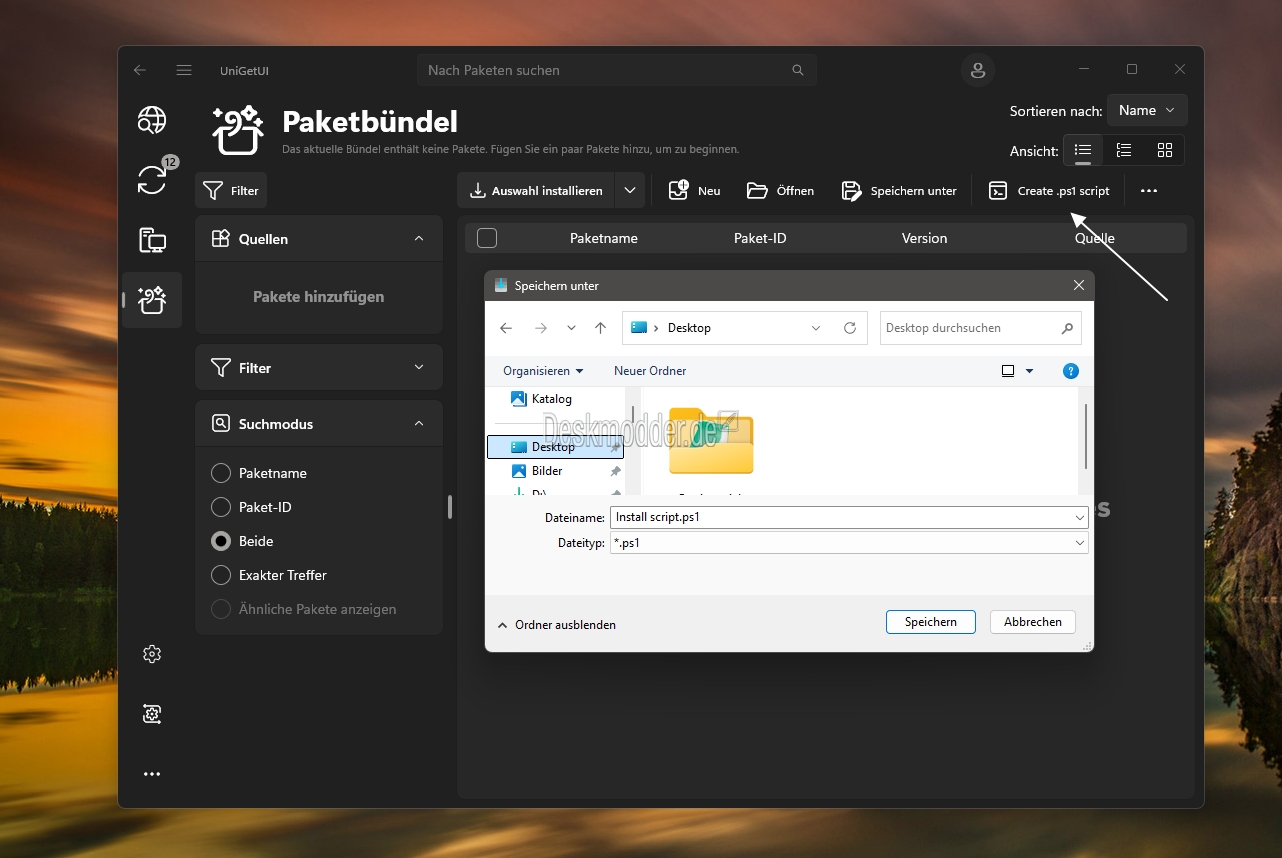Click Pakete hinzufügen in Quellen
Viewport: 1282px width, 858px height.
pyautogui.click(x=318, y=297)
